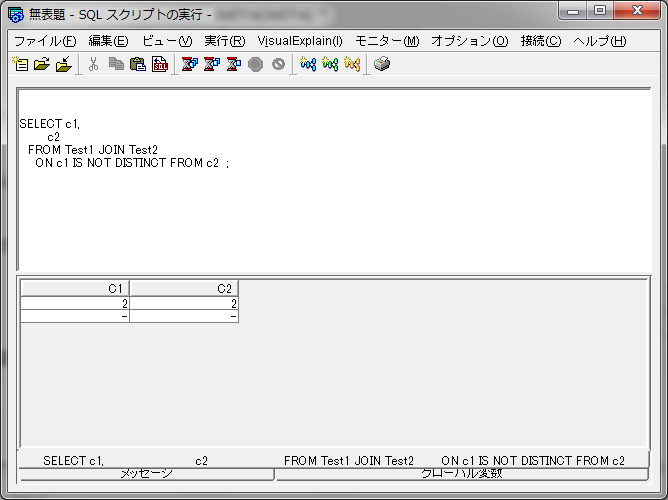Switch to the メッセージ tab
This screenshot has height=500, width=668.
pos(146,474)
